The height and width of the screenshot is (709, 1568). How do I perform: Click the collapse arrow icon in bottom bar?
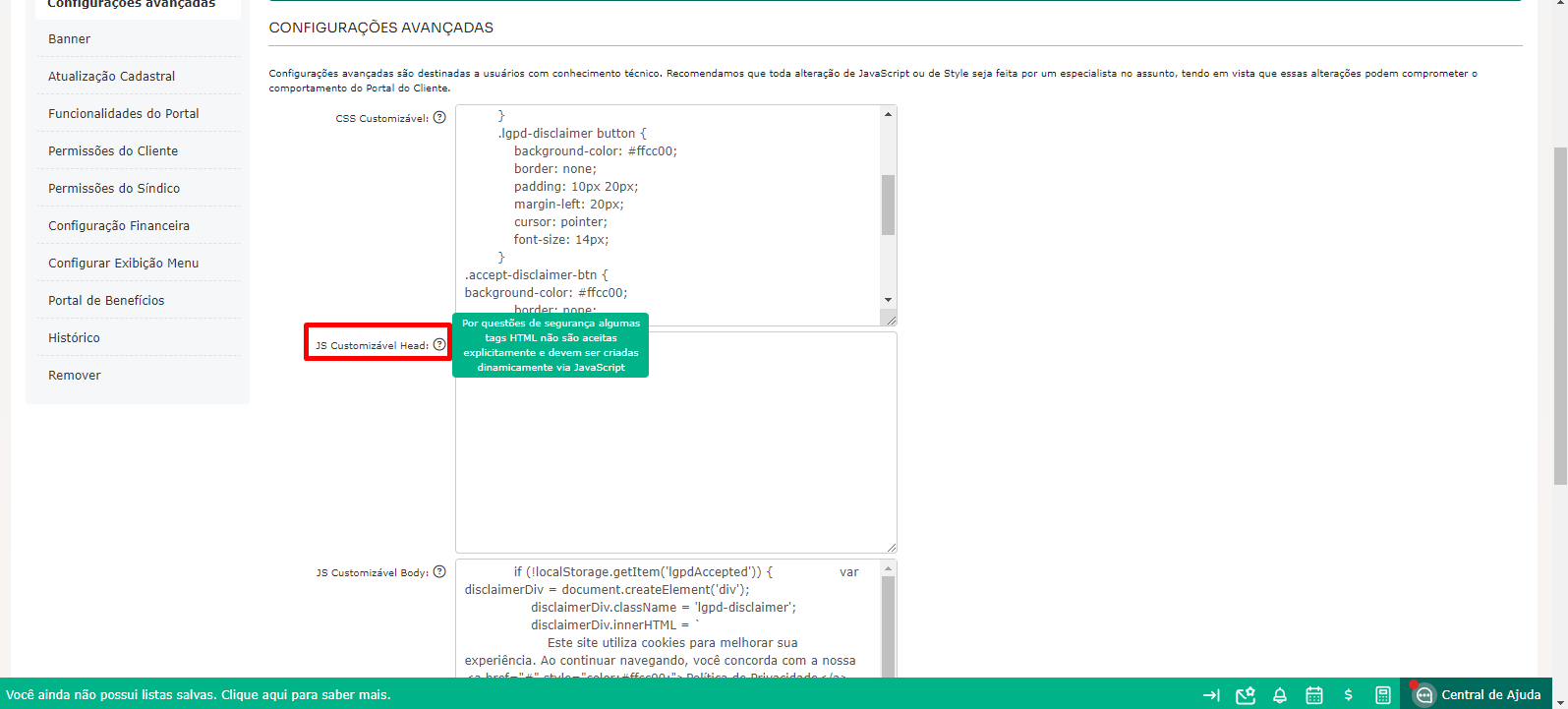[x=1211, y=695]
